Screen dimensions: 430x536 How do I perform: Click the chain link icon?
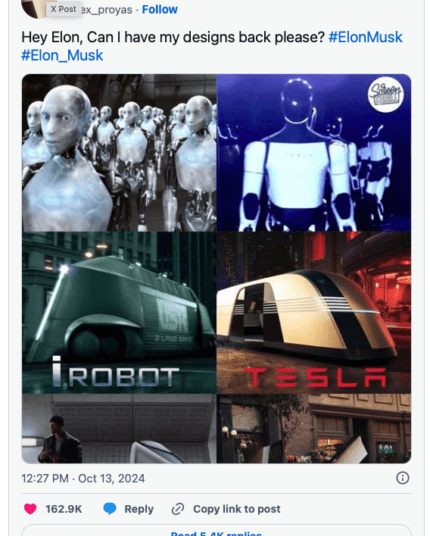(178, 509)
